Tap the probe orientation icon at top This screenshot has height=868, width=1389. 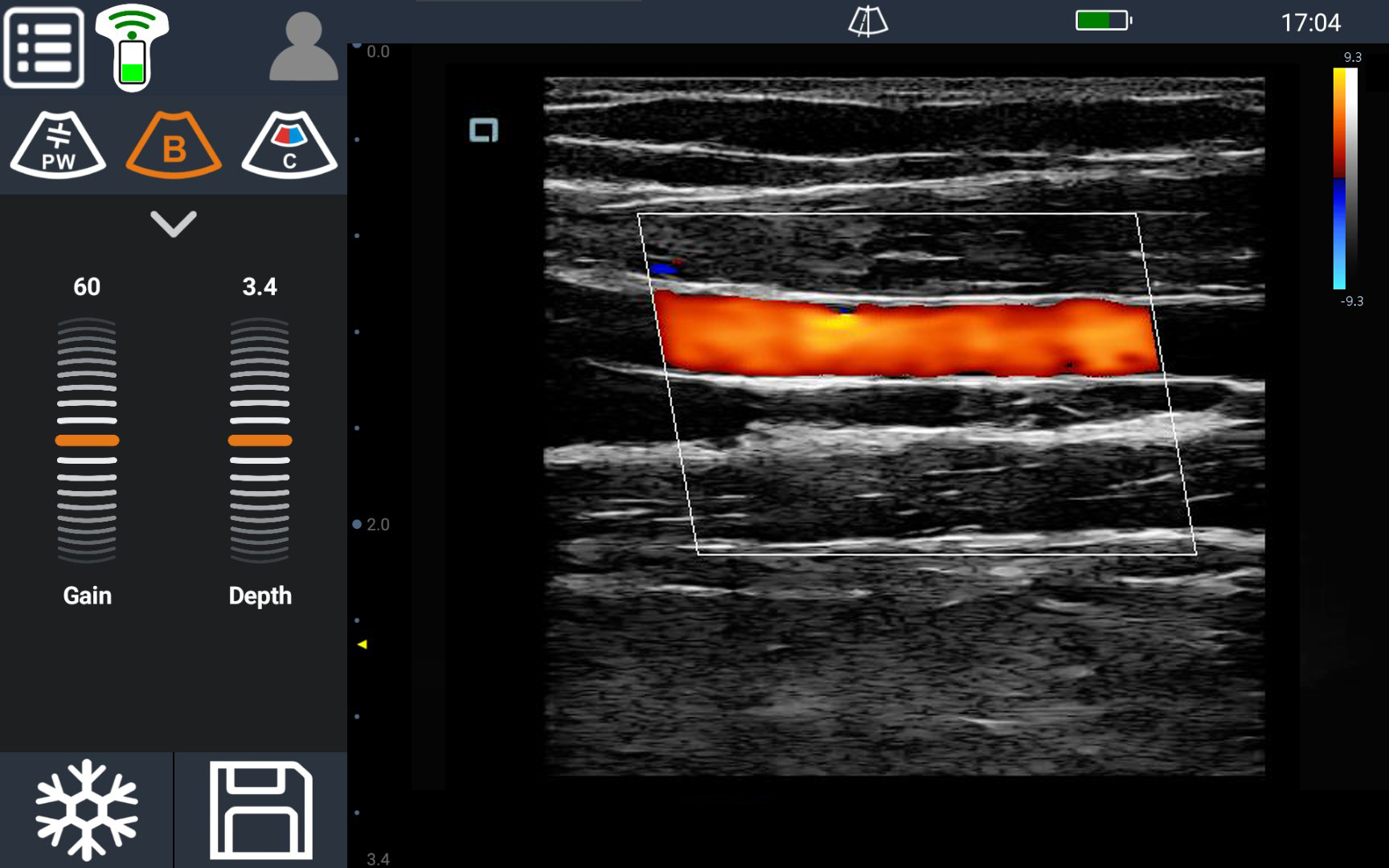(x=868, y=21)
